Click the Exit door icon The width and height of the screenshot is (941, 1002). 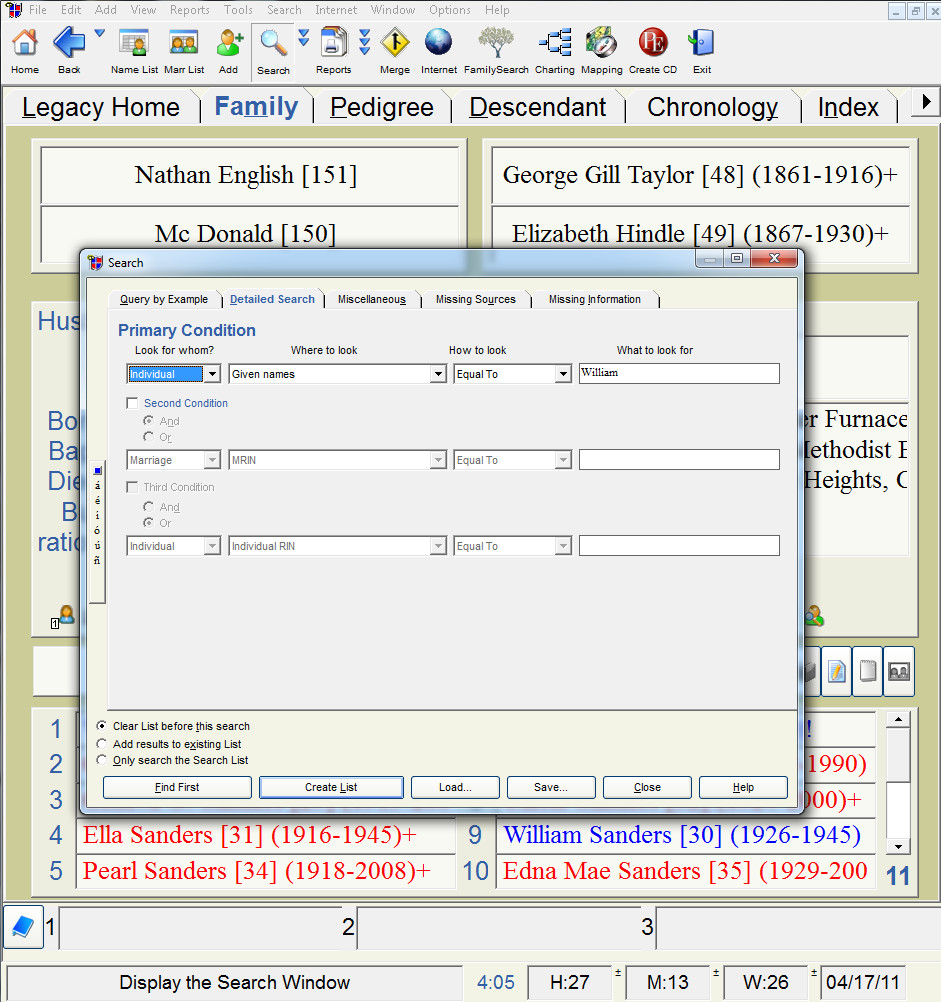[x=701, y=43]
